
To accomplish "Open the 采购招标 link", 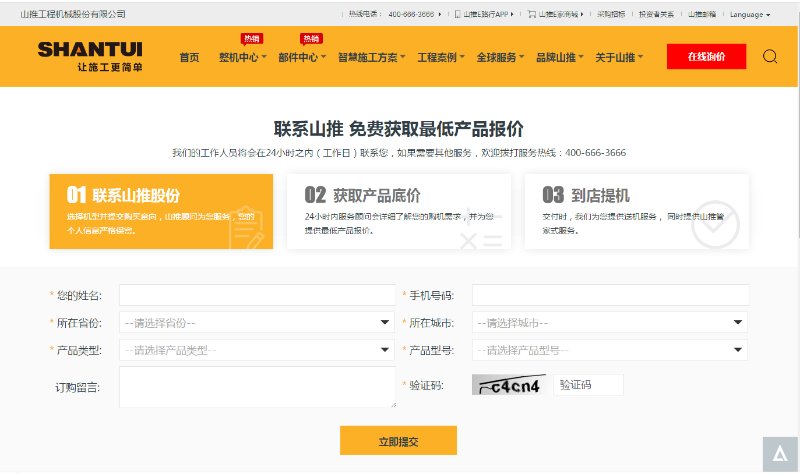I will (611, 14).
